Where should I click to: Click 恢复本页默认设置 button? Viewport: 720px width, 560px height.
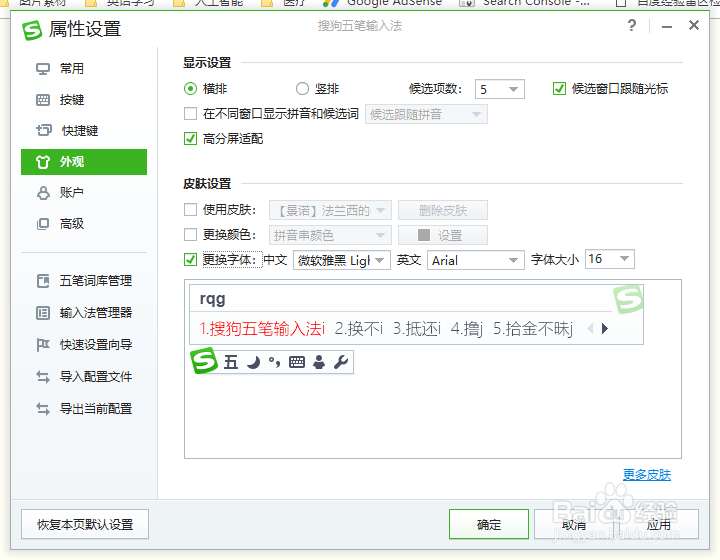pyautogui.click(x=85, y=524)
